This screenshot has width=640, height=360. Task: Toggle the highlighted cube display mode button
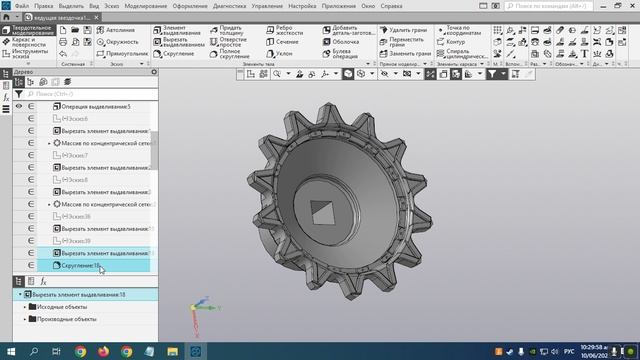coord(348,74)
